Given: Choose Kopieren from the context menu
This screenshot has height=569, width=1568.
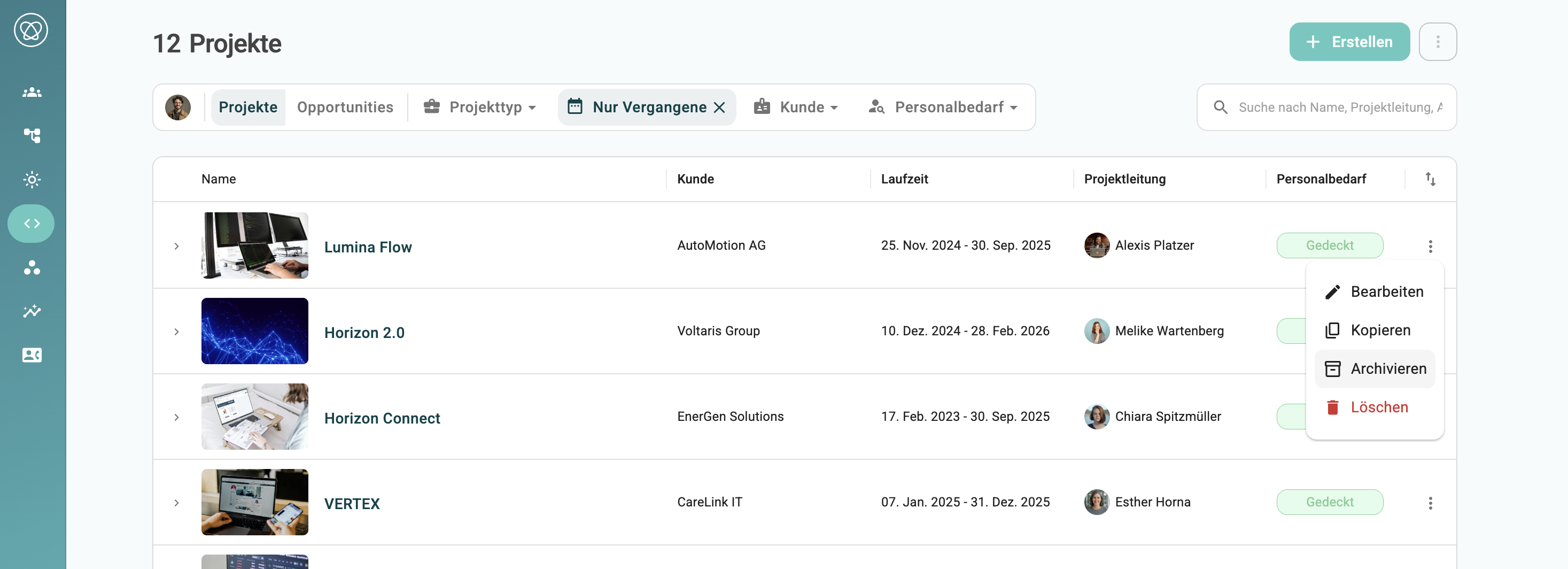Looking at the screenshot, I should [x=1375, y=330].
